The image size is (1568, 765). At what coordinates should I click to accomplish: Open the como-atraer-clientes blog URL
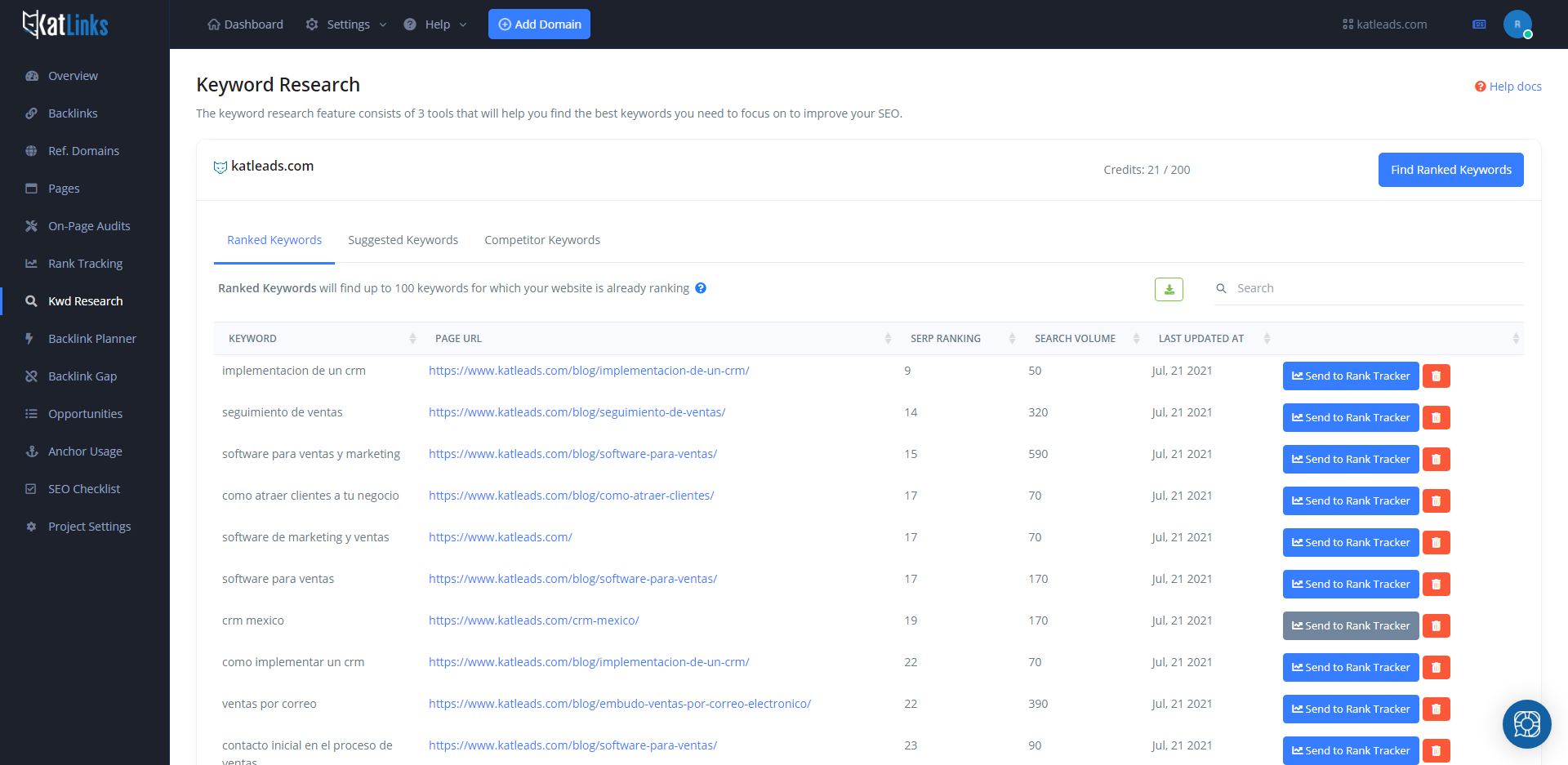[571, 496]
